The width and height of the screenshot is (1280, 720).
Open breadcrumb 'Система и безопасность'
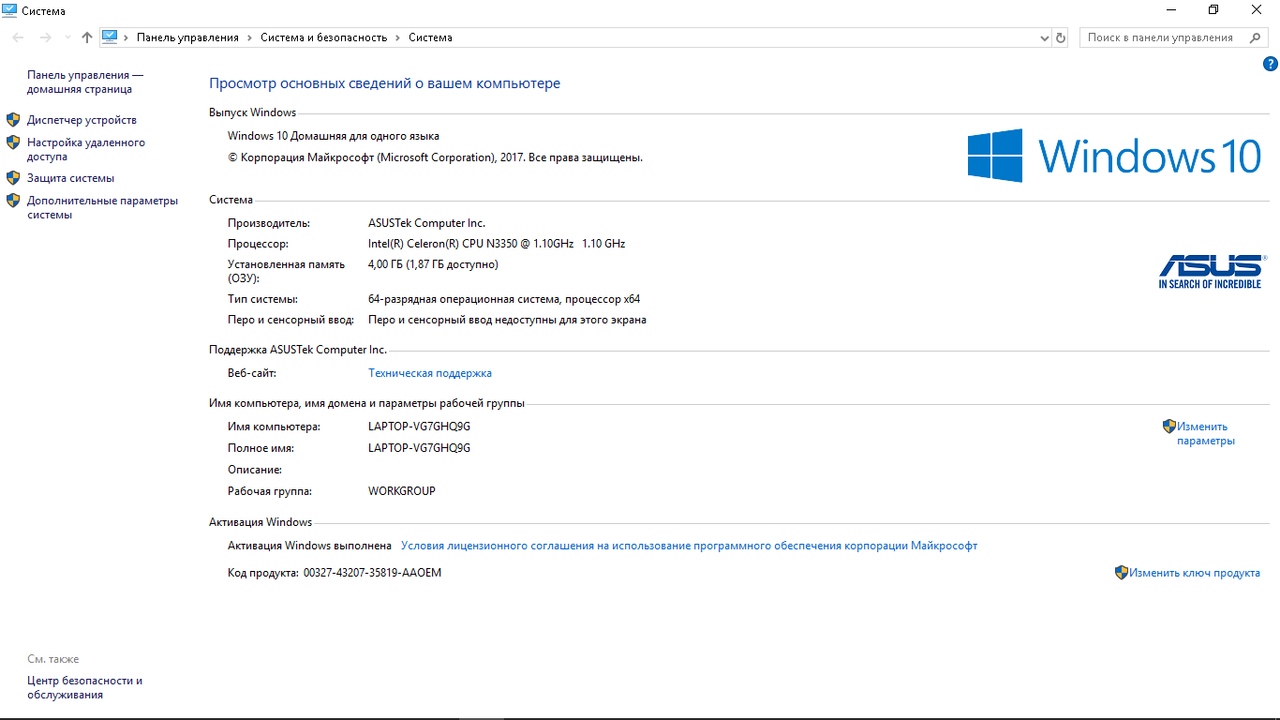coord(324,37)
